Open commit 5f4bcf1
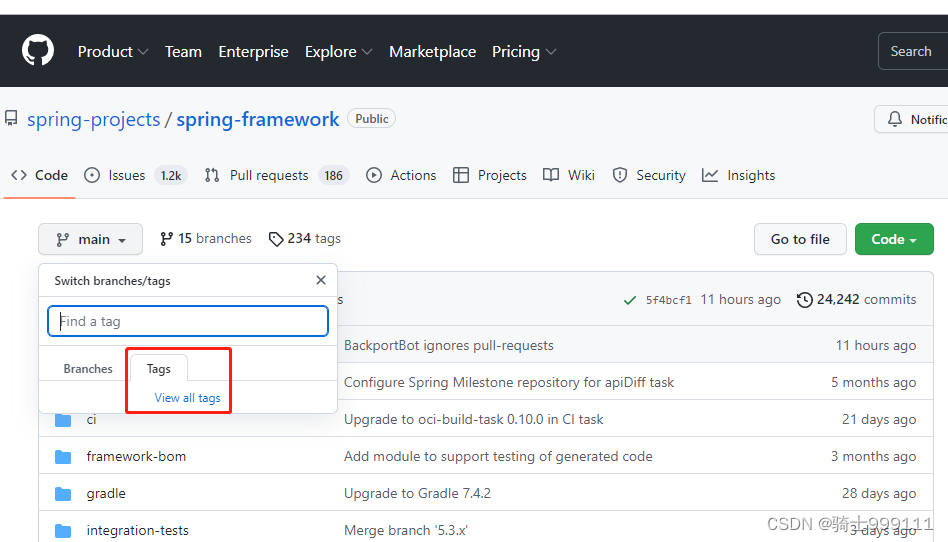The image size is (948, 542). pyautogui.click(x=668, y=300)
